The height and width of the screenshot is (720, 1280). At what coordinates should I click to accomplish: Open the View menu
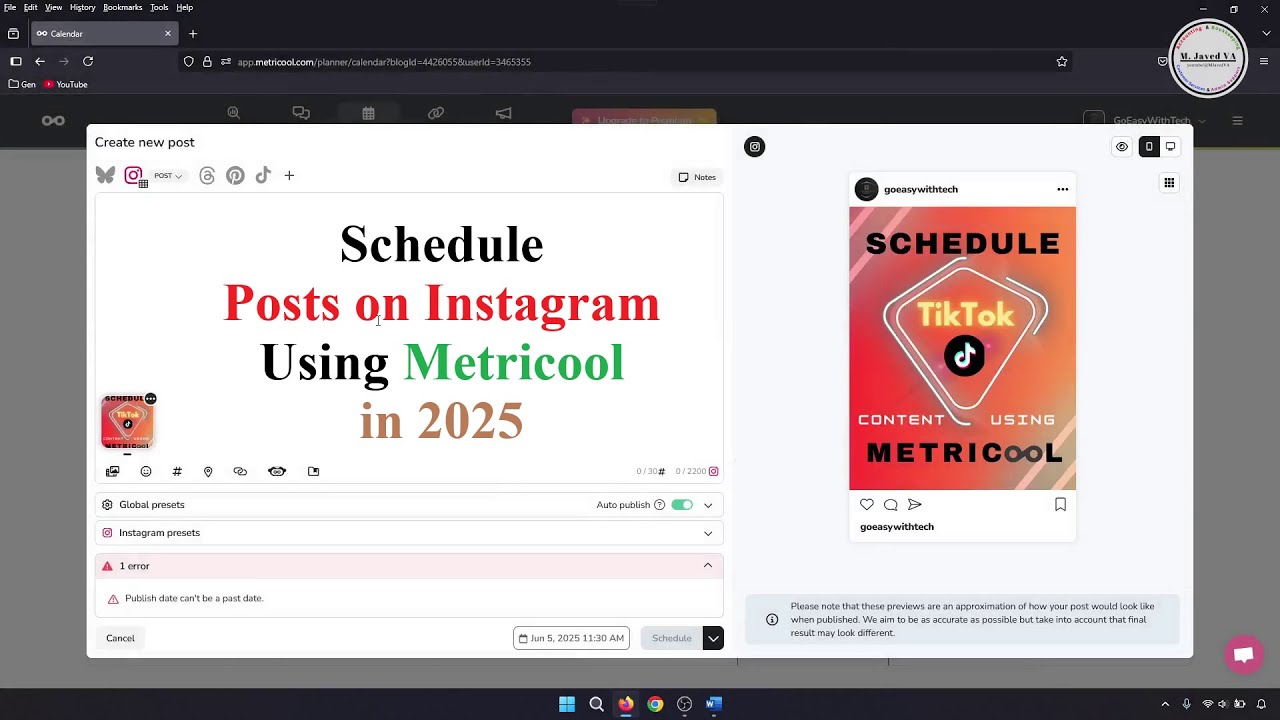point(54,8)
